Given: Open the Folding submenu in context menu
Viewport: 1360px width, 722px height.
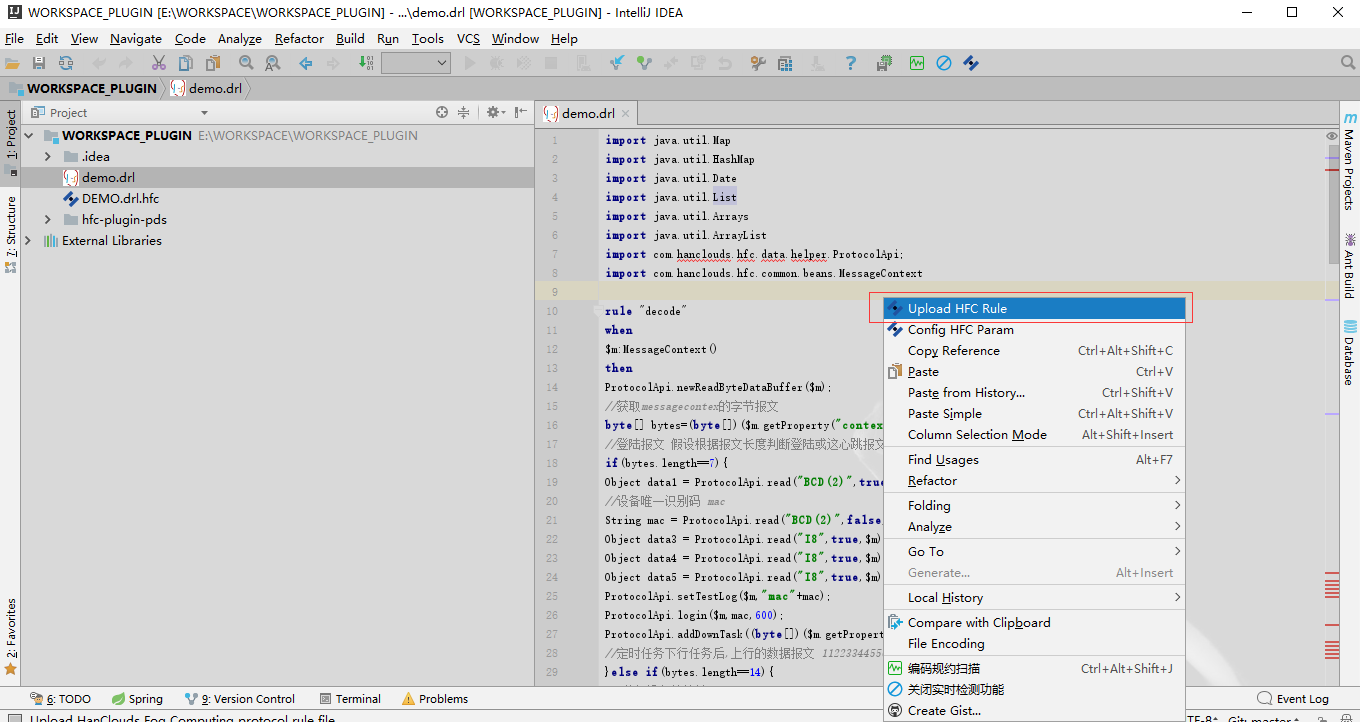Looking at the screenshot, I should click(x=1034, y=506).
